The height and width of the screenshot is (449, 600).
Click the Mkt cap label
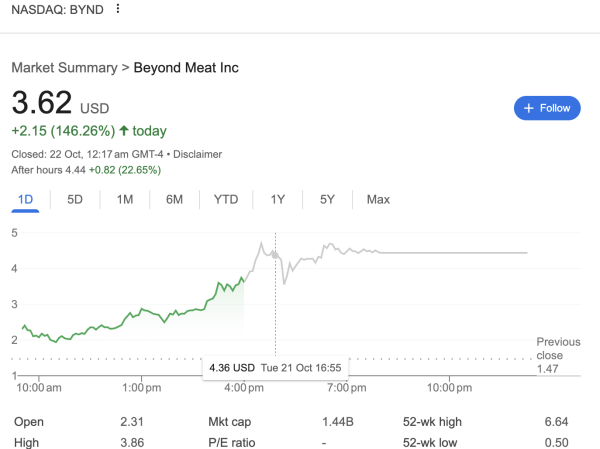click(x=230, y=422)
